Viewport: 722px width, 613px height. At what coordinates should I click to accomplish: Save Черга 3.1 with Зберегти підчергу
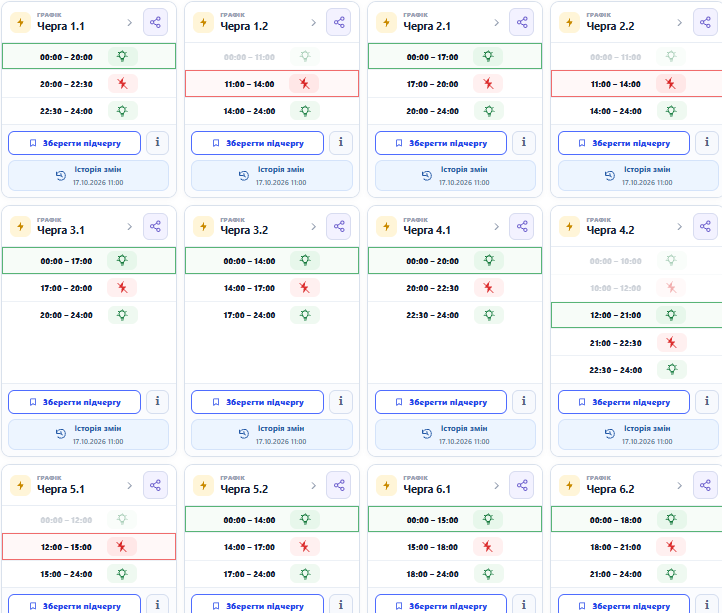pos(75,402)
